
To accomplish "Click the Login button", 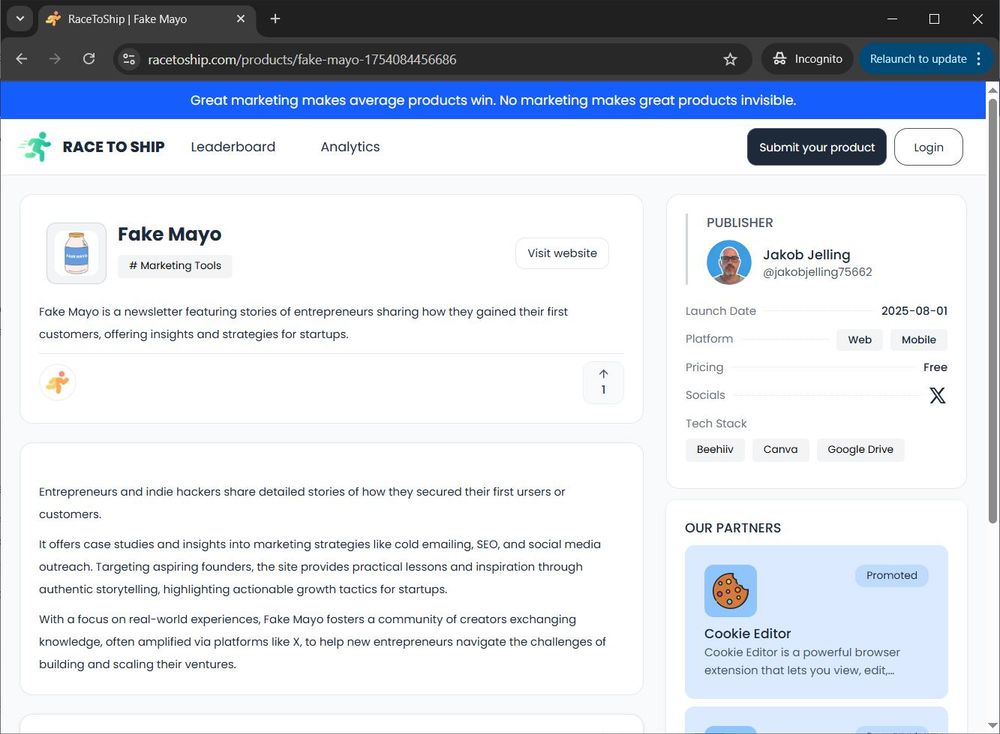I will tap(928, 147).
